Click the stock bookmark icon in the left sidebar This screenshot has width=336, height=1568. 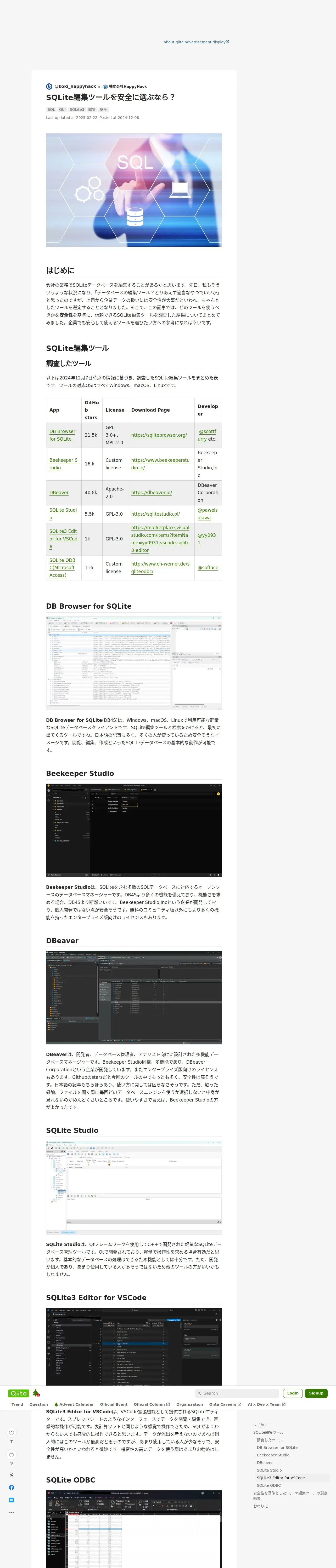(x=11, y=1455)
